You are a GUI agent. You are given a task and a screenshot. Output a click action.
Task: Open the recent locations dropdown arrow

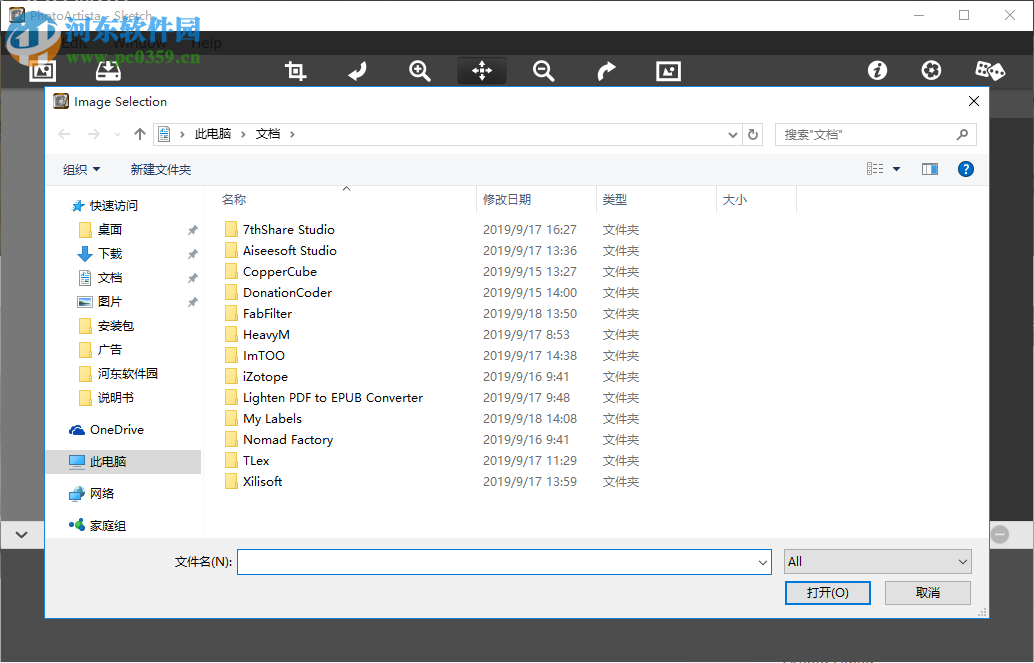(117, 135)
